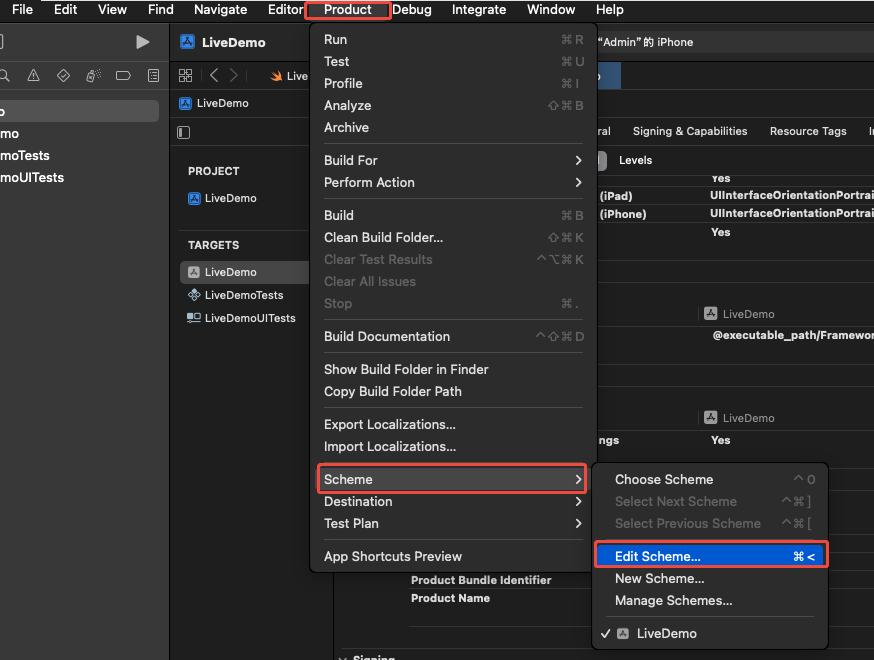Screen dimensions: 874x660
Task: Open the test navigator diamond icon
Action: tap(64, 75)
